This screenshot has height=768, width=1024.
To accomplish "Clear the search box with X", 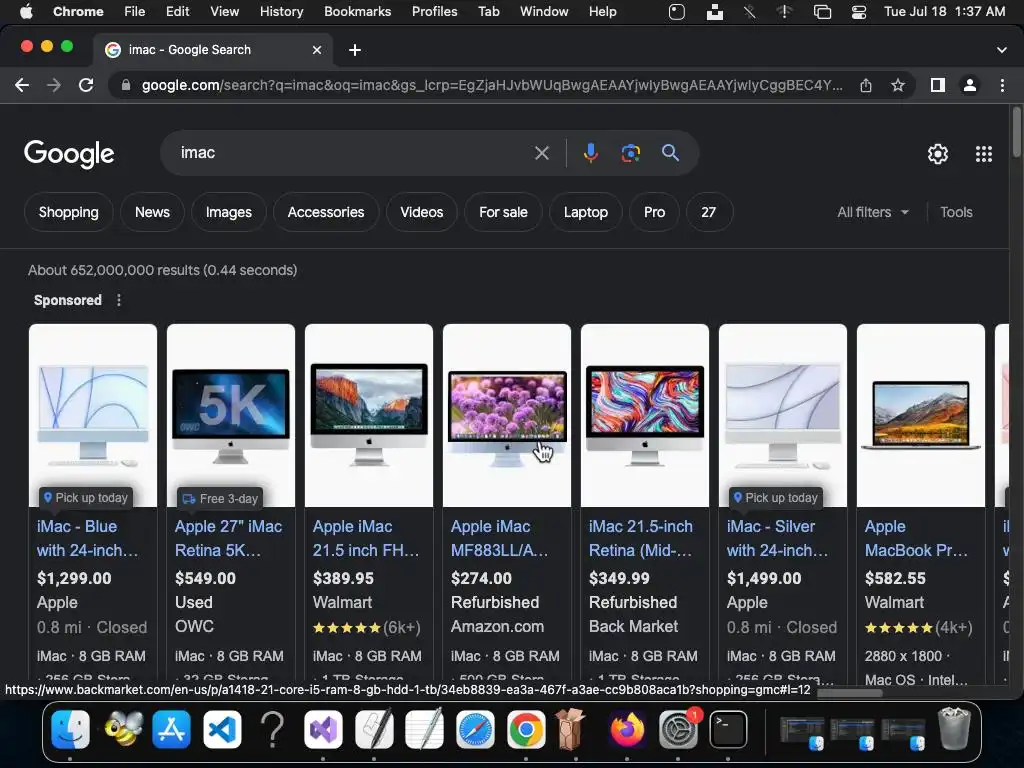I will click(x=541, y=153).
